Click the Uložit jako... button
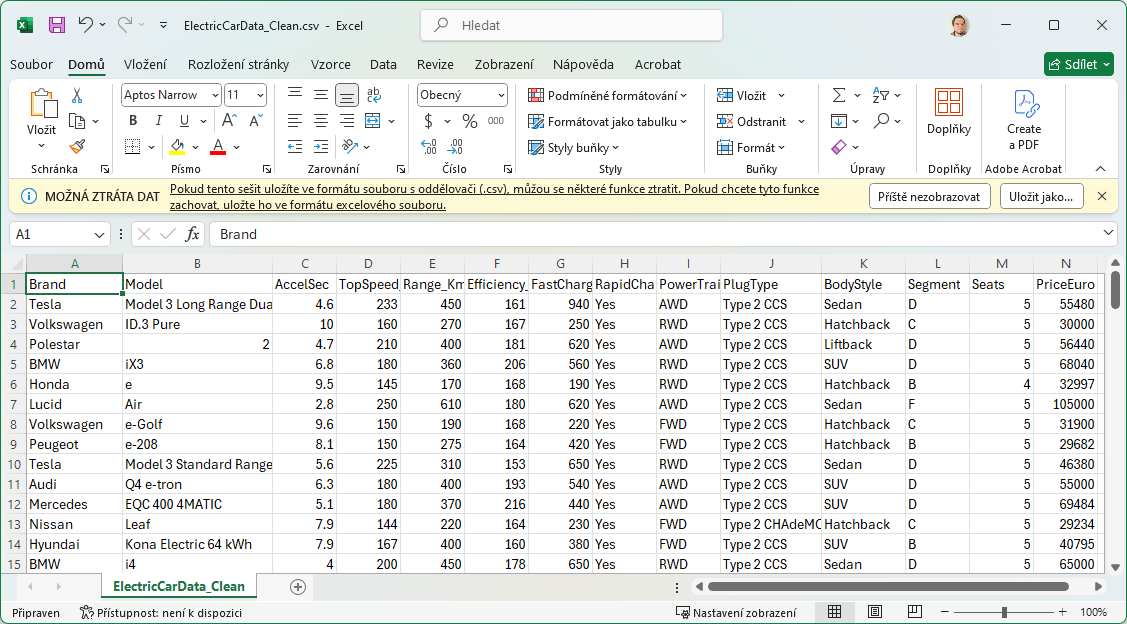 [1041, 196]
